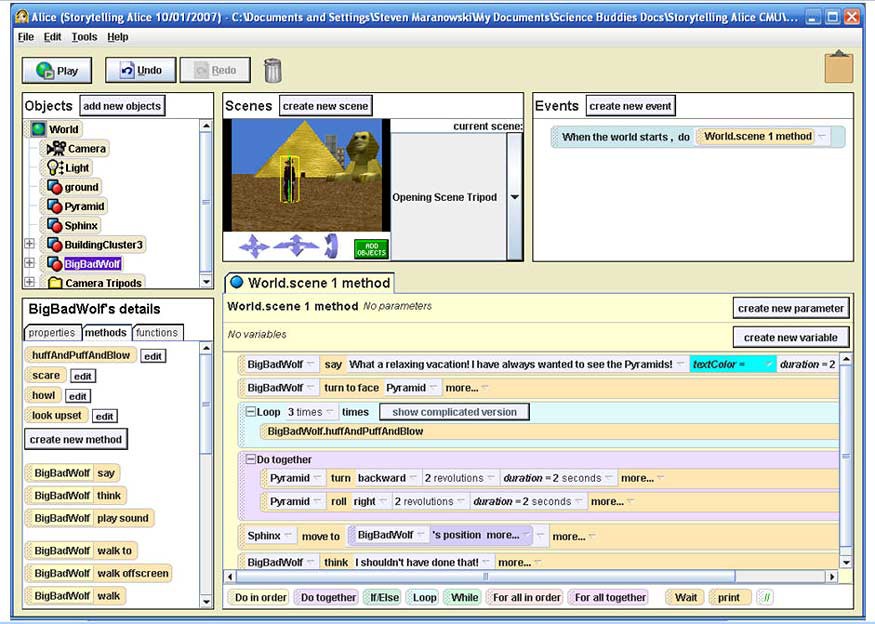Viewport: 875px width, 624px height.
Task: Collapse the Do together block
Action: 251,459
